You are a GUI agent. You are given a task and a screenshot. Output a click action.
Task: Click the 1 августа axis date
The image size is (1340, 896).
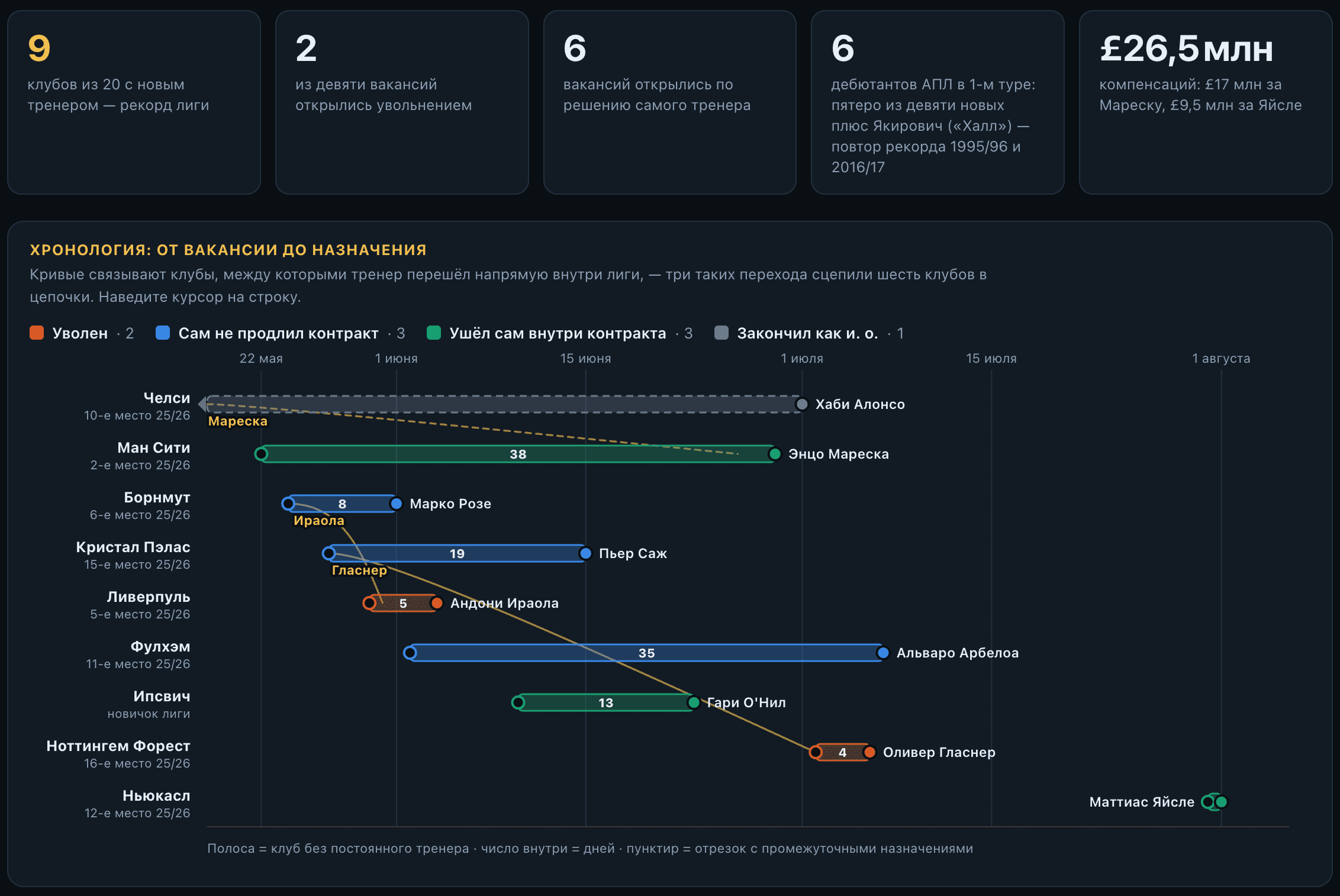point(1221,358)
